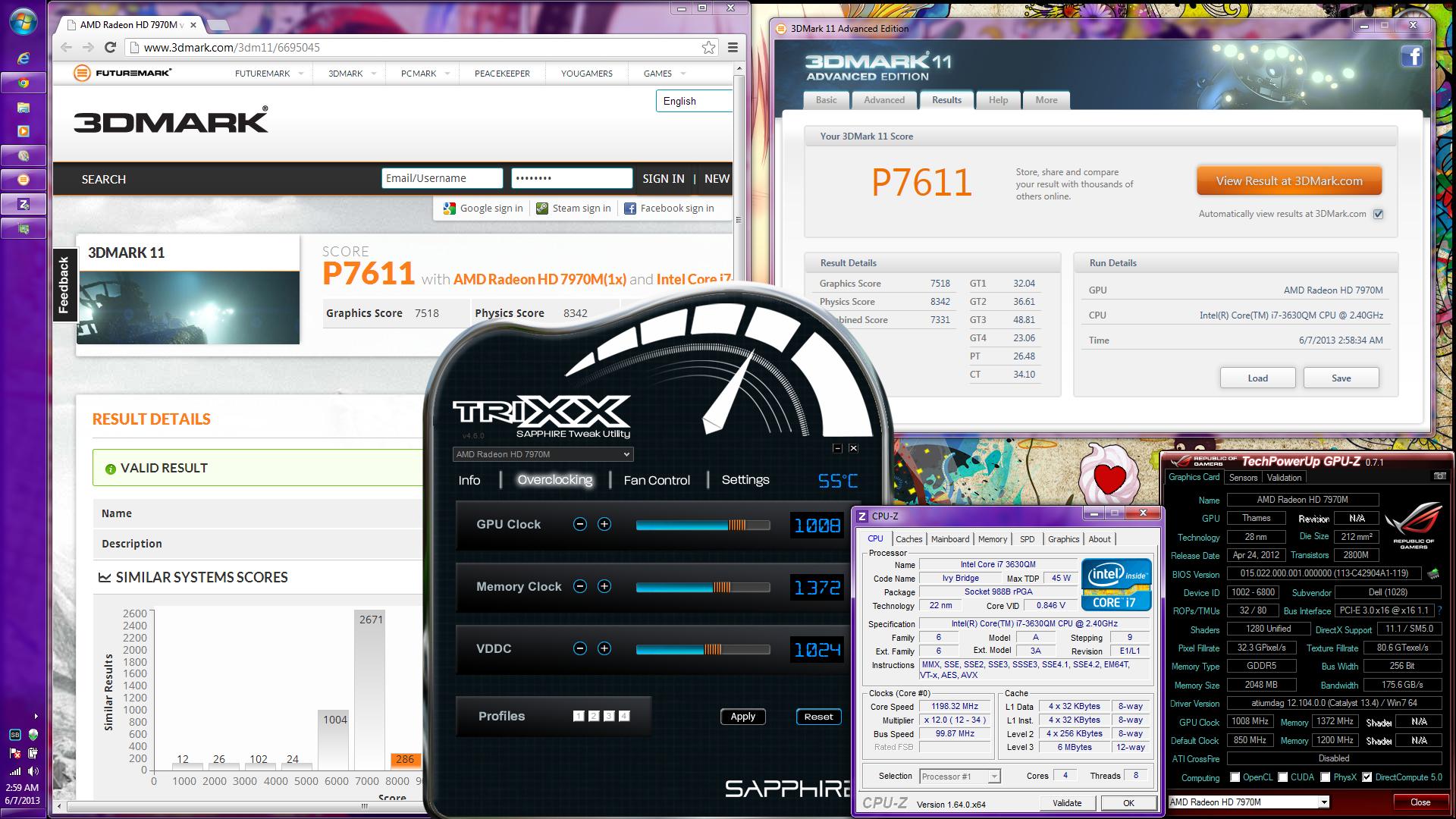Open GPU-Z card selection dropdown
The height and width of the screenshot is (819, 1456).
[1324, 802]
